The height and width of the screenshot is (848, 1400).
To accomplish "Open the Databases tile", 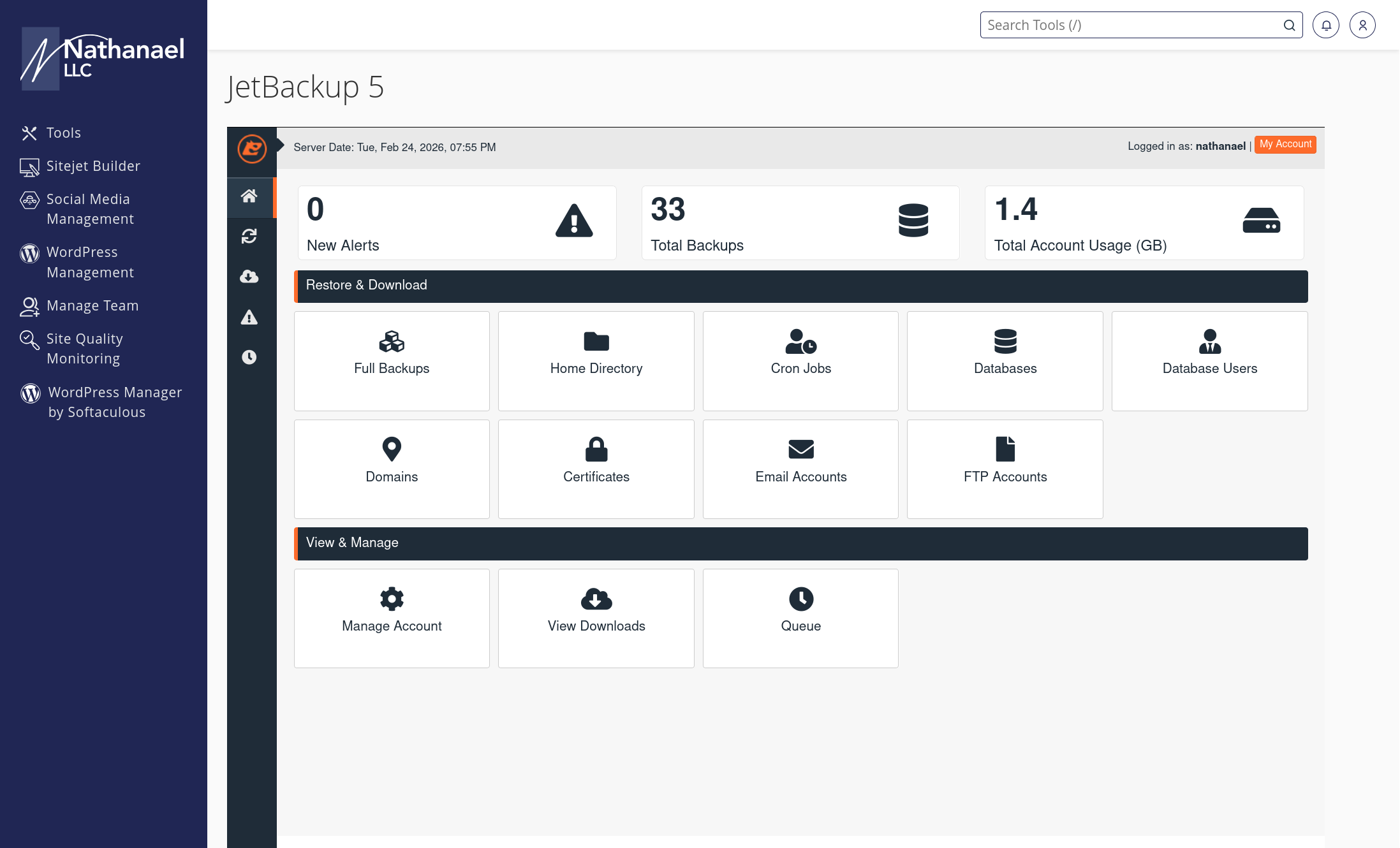I will point(1005,361).
